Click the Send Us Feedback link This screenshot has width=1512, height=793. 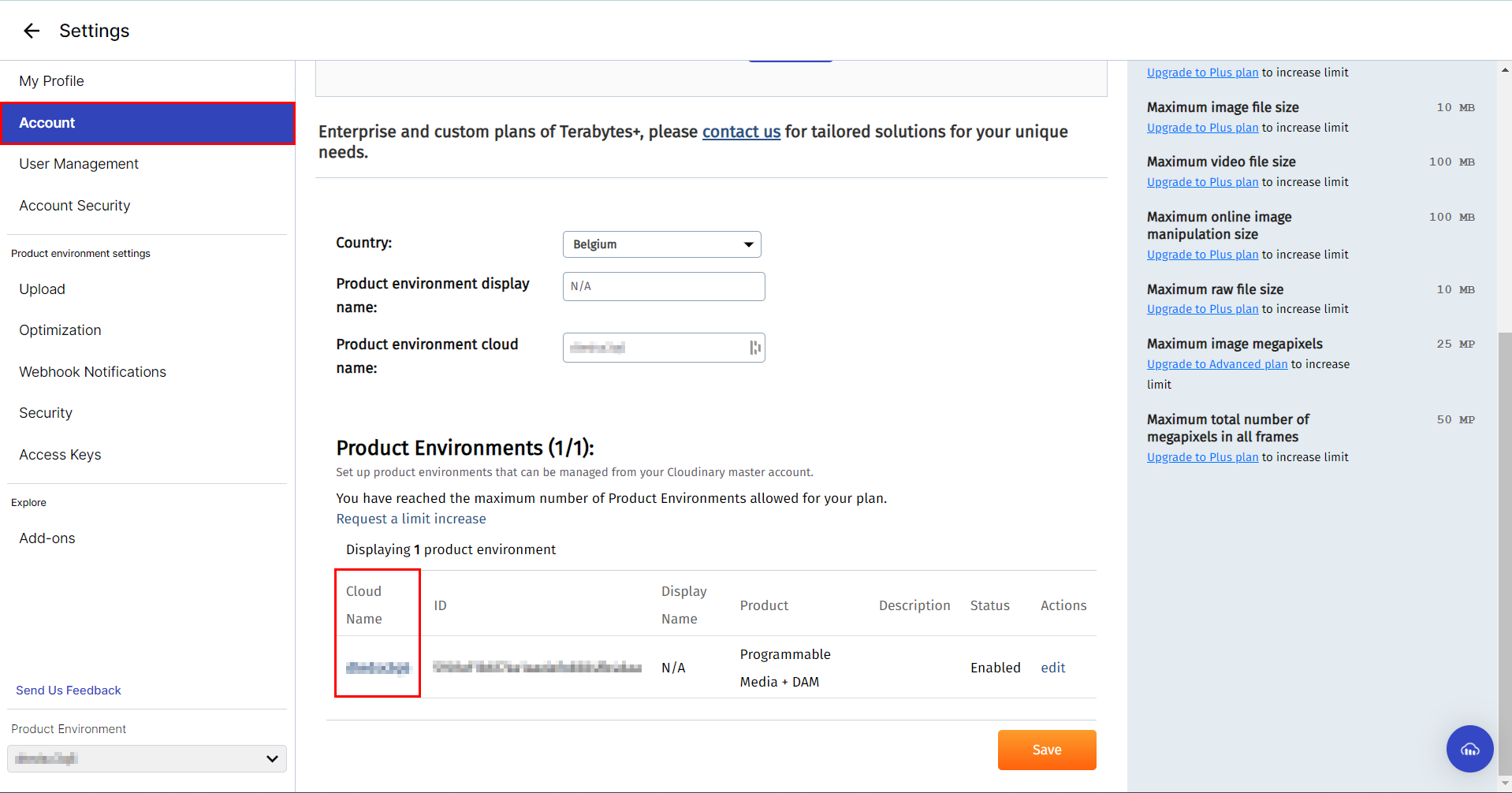click(69, 691)
